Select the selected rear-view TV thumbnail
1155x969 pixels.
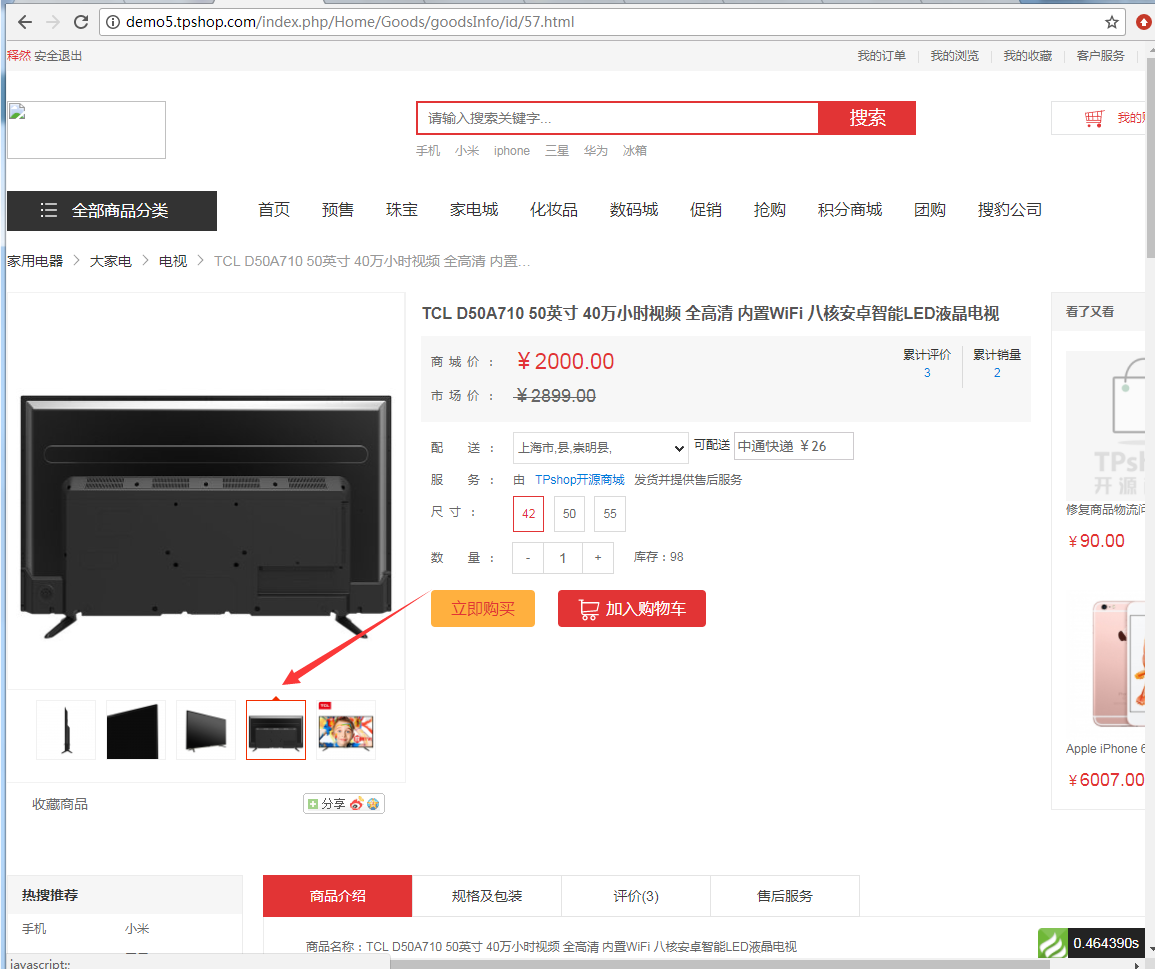[x=275, y=730]
